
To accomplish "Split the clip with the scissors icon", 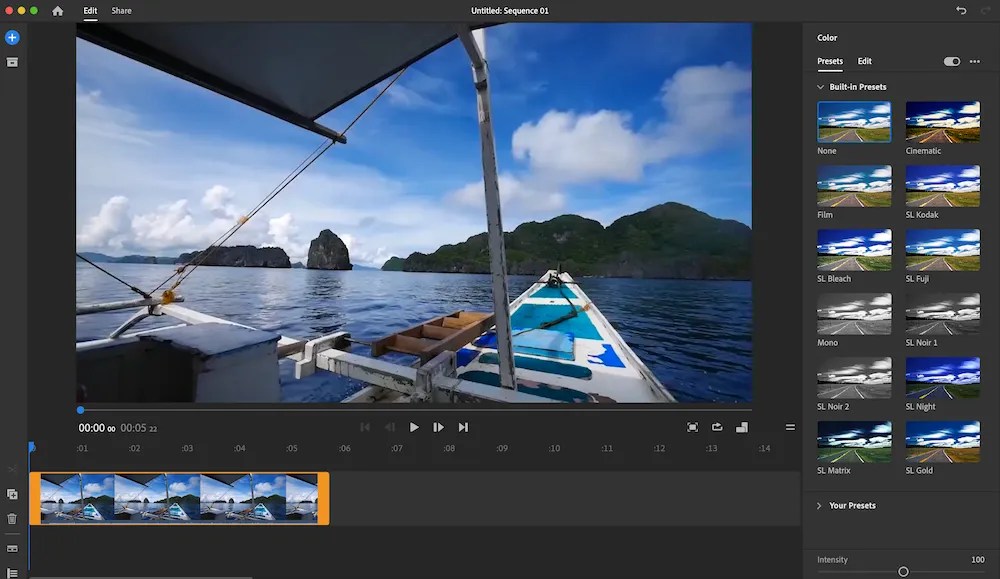I will click(x=12, y=469).
